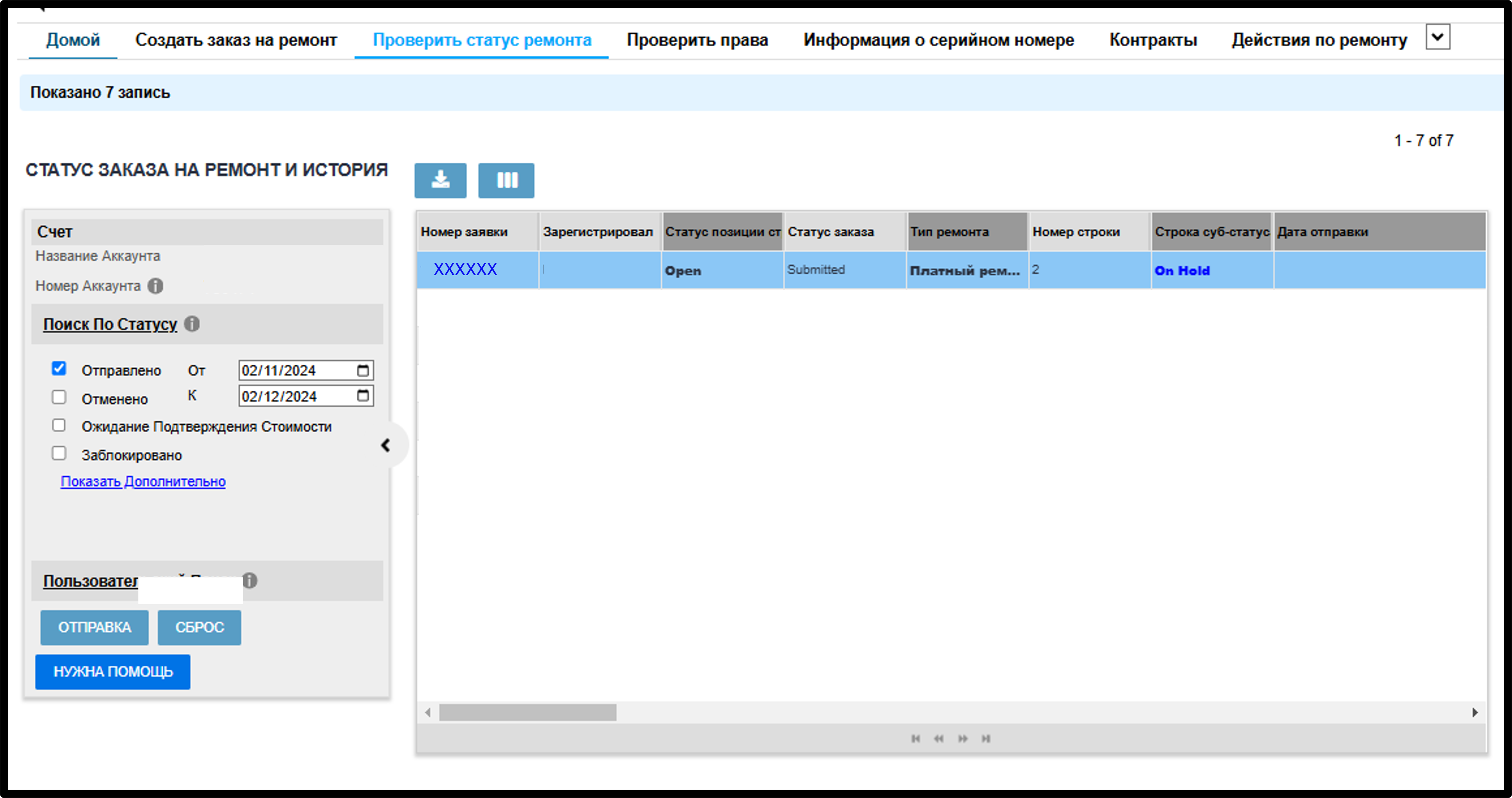This screenshot has width=1512, height=798.
Task: Check the Заблокировано checkbox
Action: (59, 453)
